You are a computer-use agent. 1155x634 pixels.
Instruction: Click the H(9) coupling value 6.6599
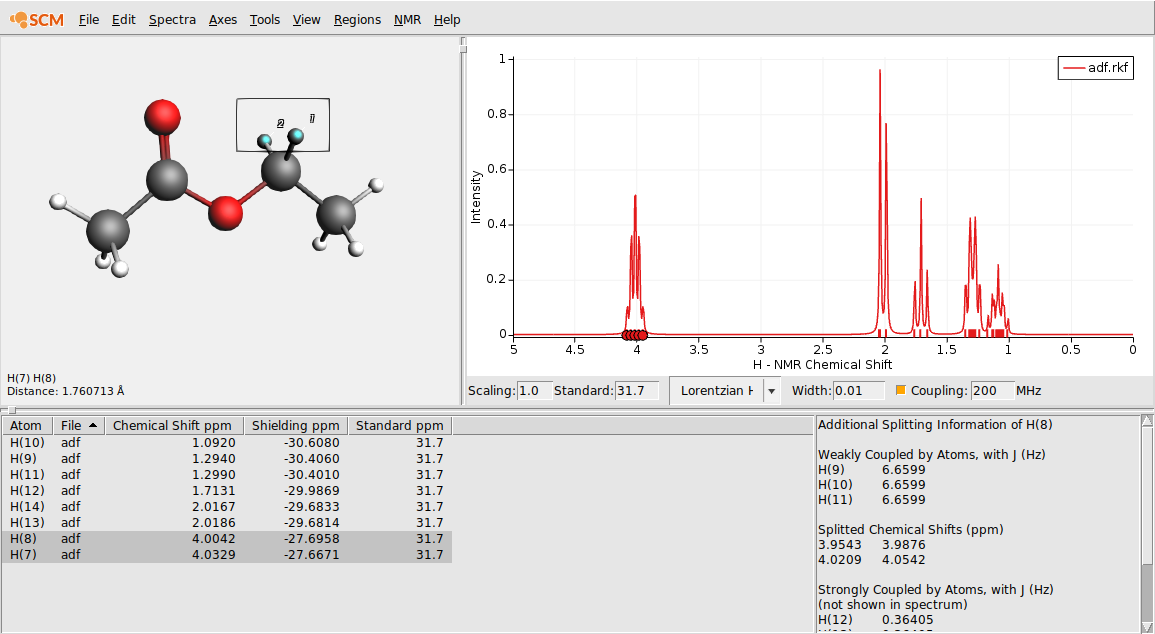point(904,470)
